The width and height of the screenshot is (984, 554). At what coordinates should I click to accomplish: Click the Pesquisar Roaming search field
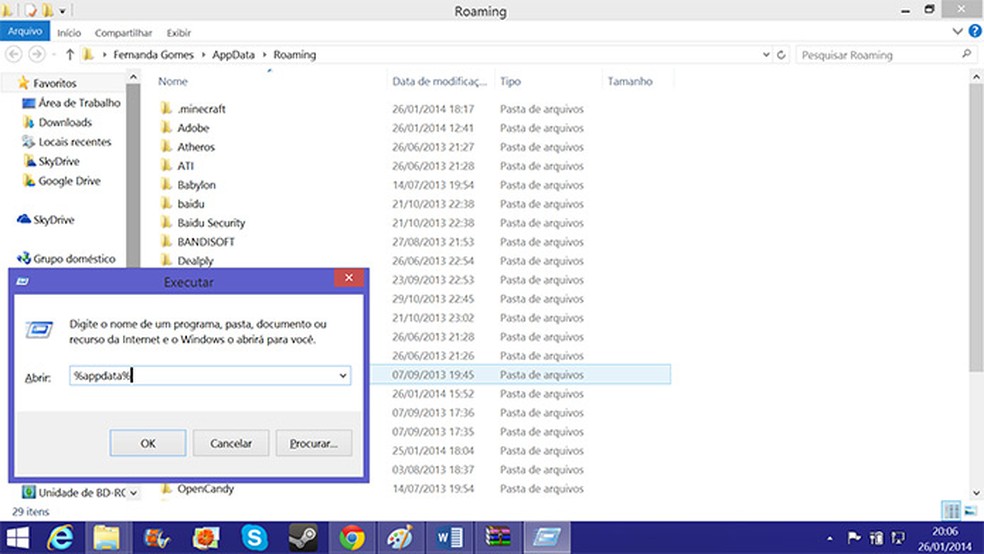click(880, 55)
